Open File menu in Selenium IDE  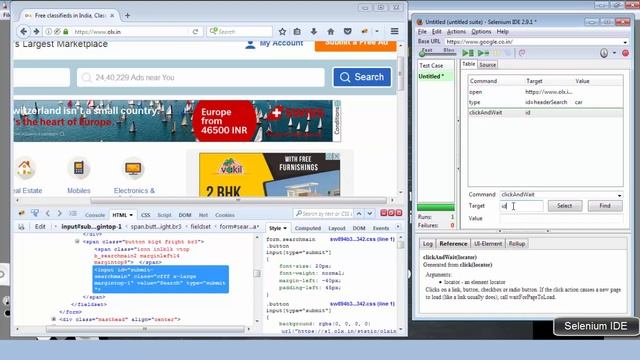[422, 31]
